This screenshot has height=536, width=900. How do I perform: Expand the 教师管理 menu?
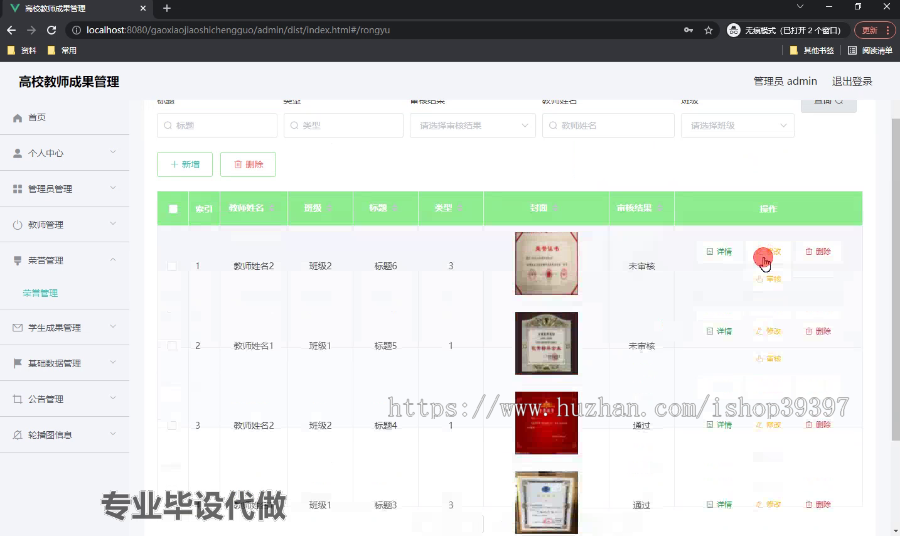pos(64,224)
